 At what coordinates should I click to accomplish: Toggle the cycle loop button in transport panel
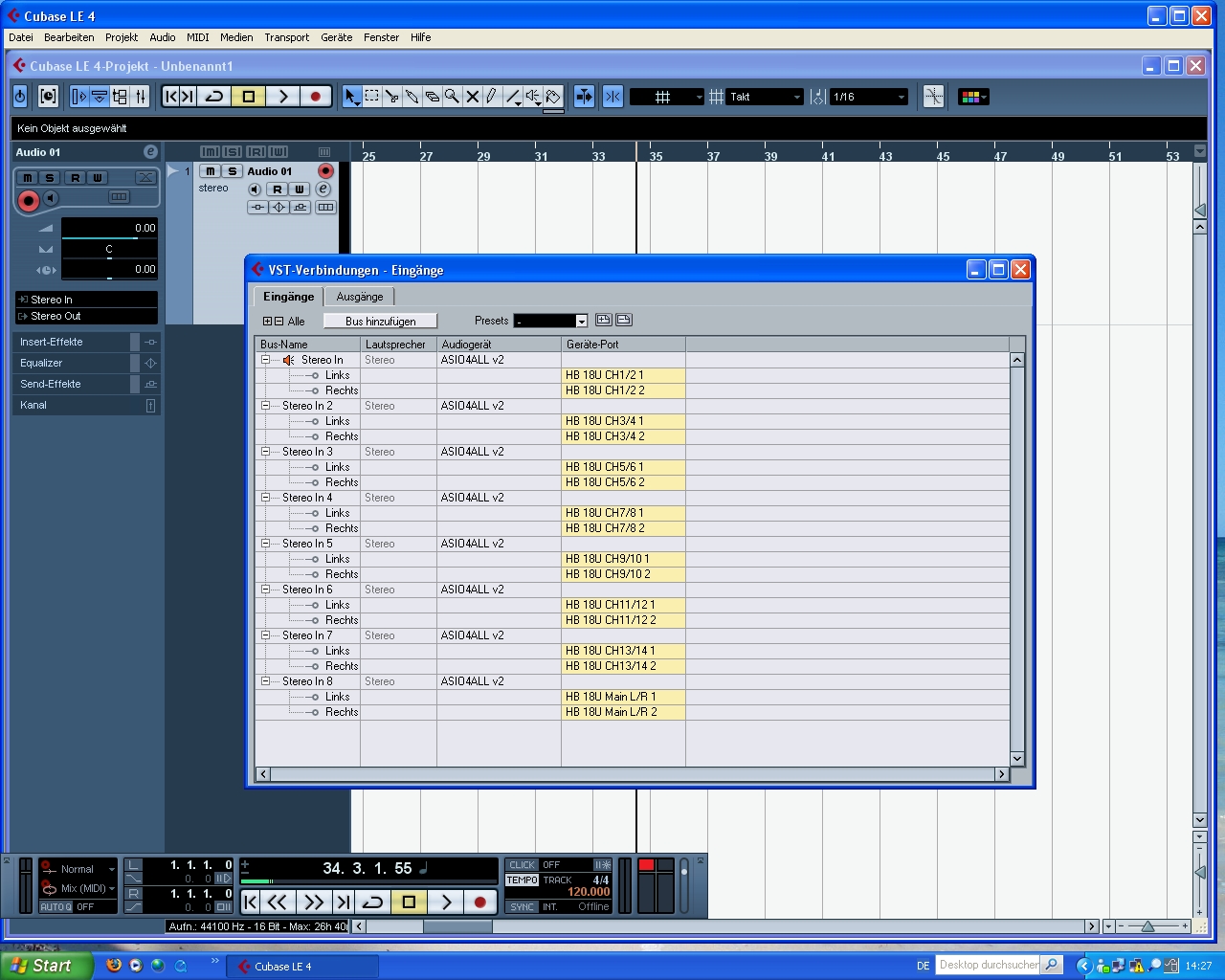pyautogui.click(x=372, y=902)
